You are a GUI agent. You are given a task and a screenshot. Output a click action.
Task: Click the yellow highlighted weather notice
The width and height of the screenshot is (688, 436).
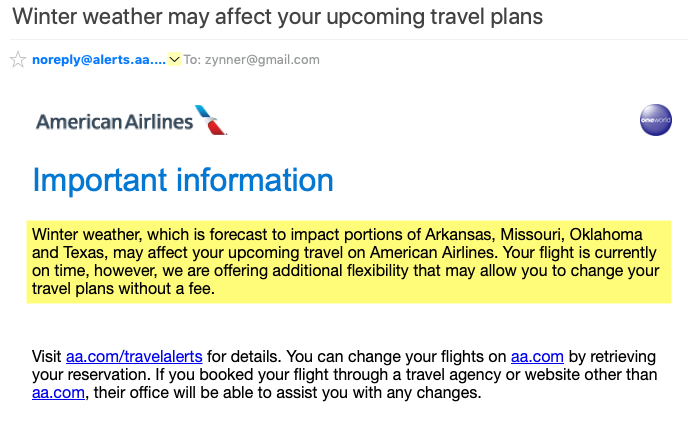(349, 262)
